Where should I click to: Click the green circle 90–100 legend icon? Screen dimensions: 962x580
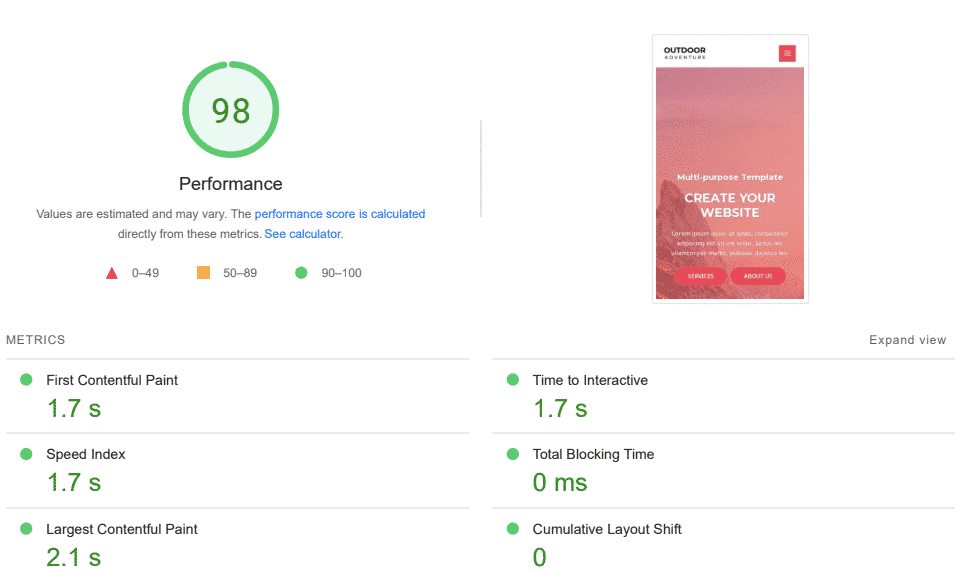(x=301, y=272)
